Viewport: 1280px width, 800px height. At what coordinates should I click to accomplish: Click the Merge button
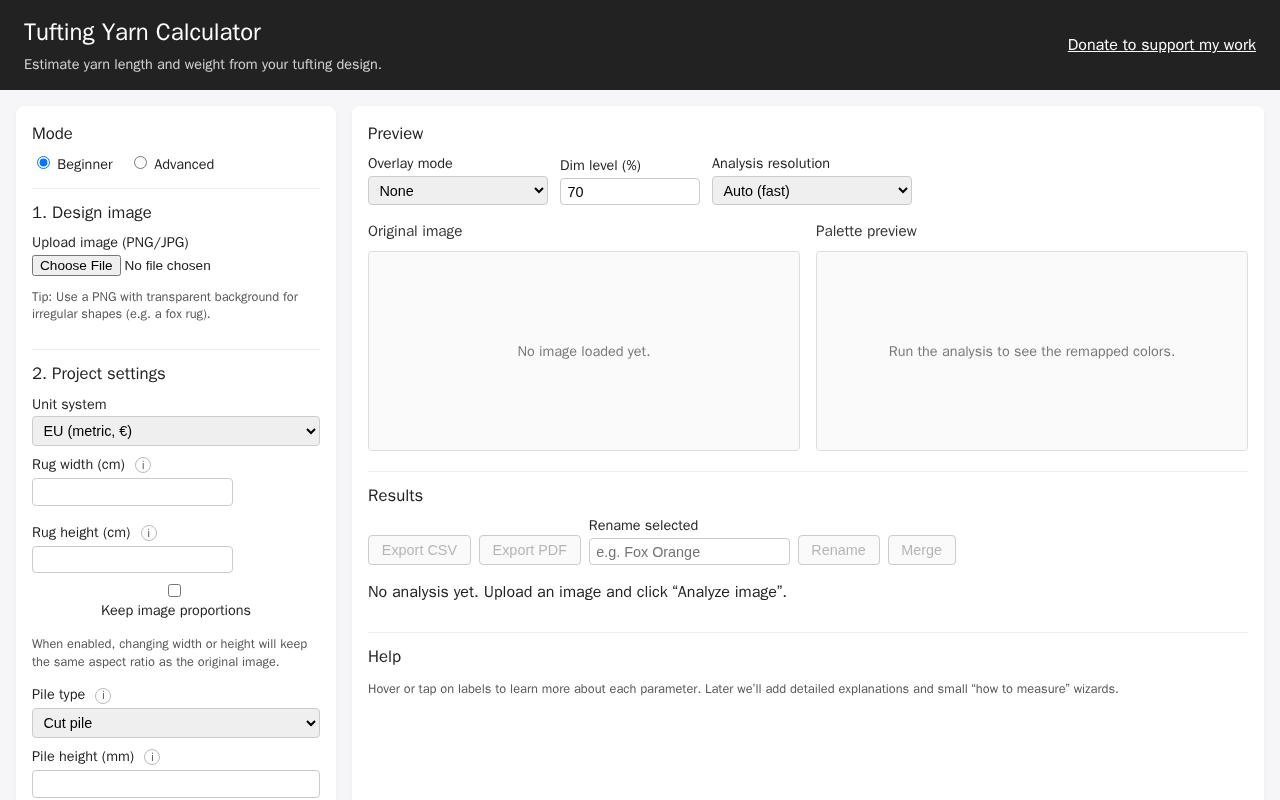tap(922, 550)
